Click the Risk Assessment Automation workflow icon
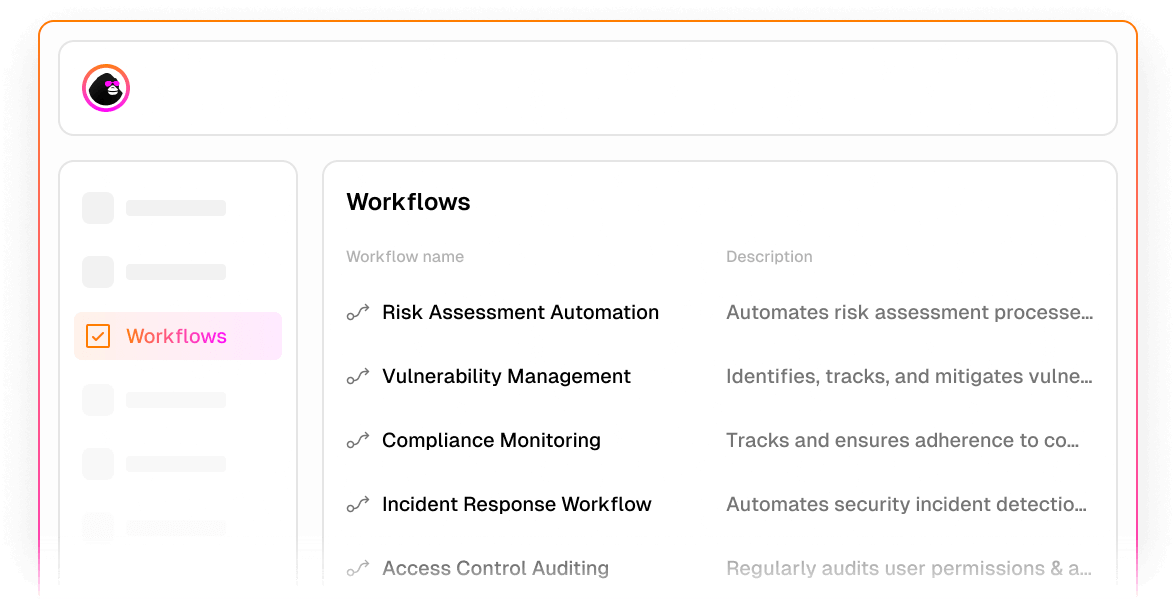 tap(358, 312)
